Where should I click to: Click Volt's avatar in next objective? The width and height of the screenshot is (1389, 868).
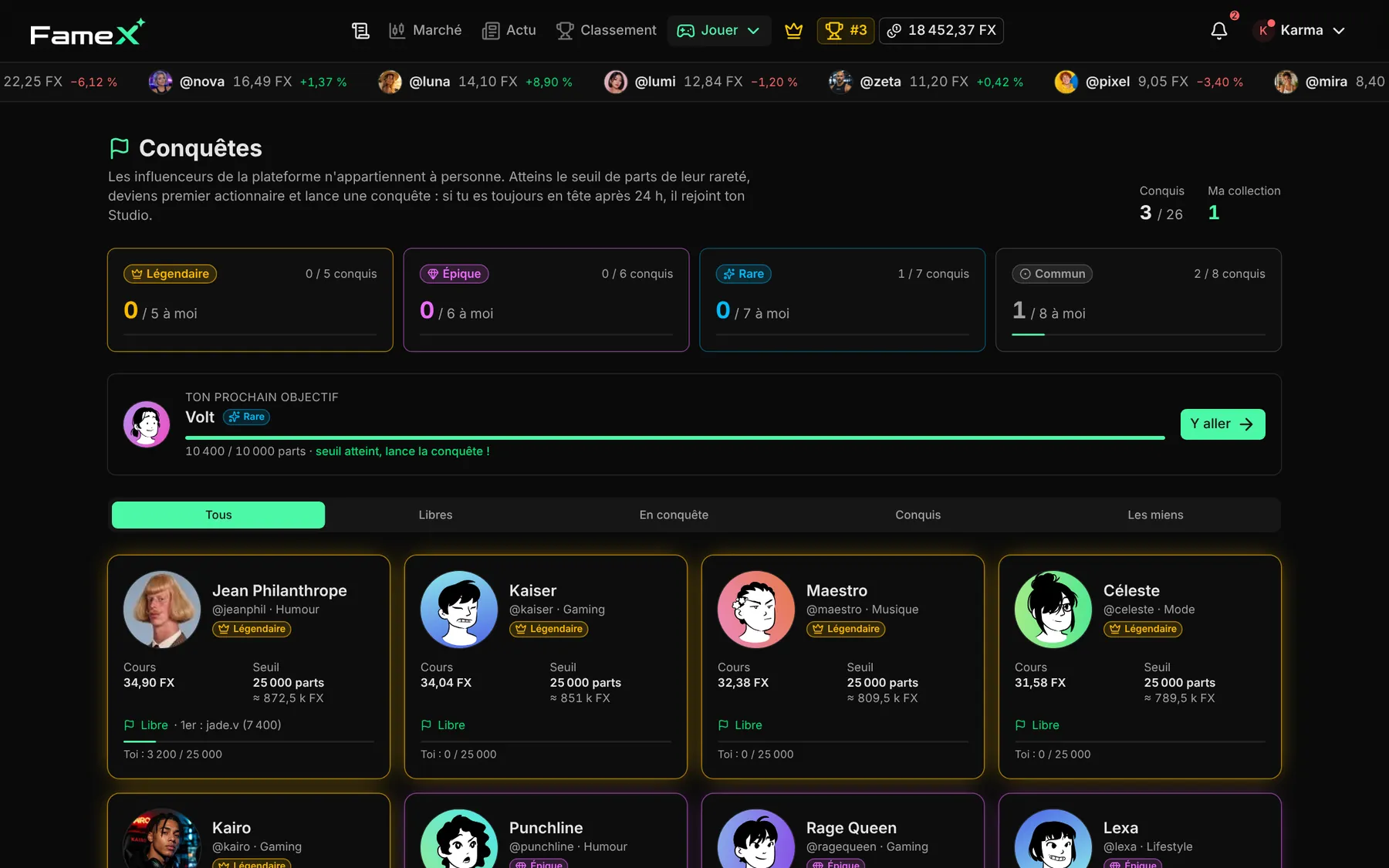tap(147, 424)
